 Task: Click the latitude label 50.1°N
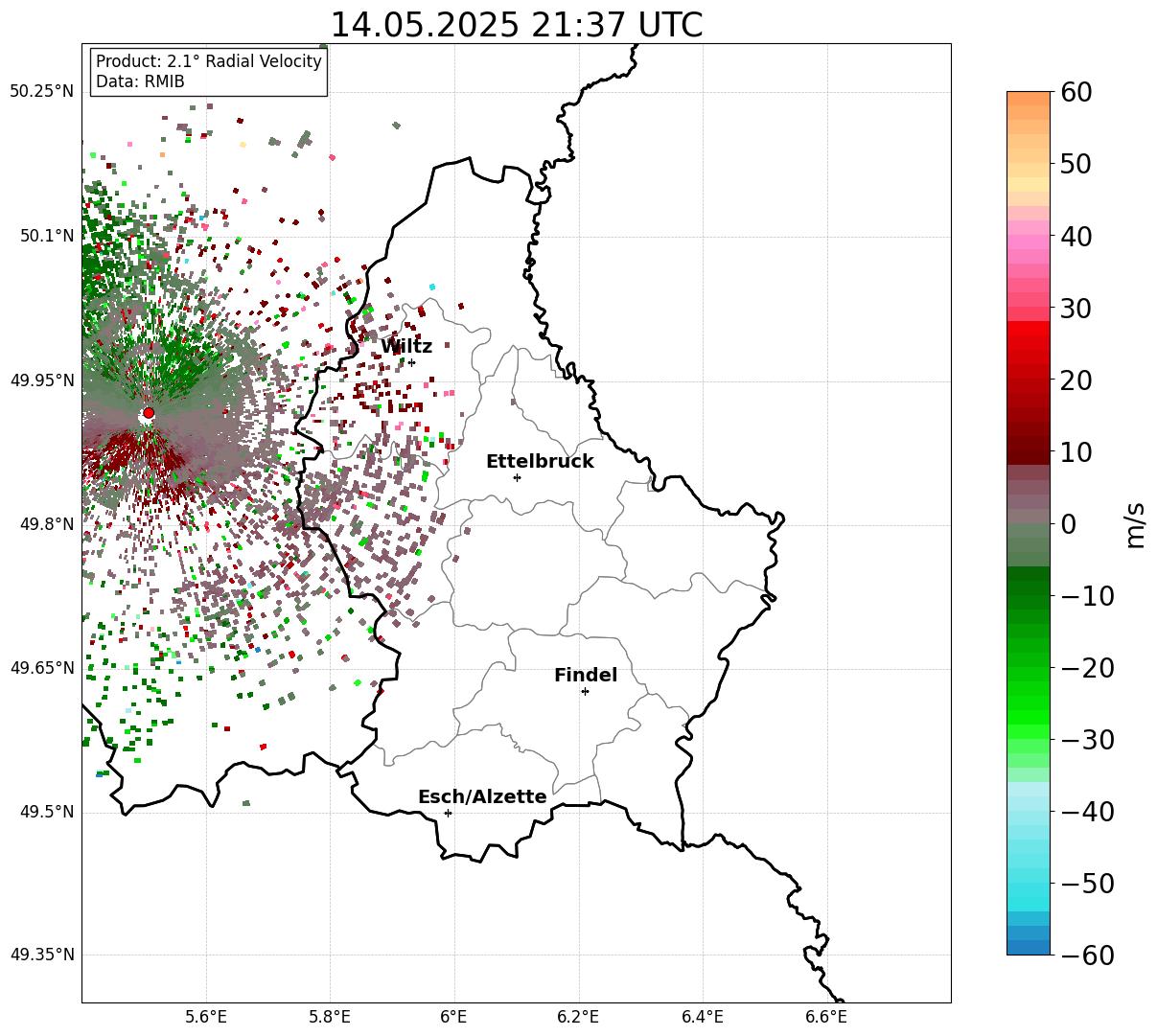click(47, 236)
